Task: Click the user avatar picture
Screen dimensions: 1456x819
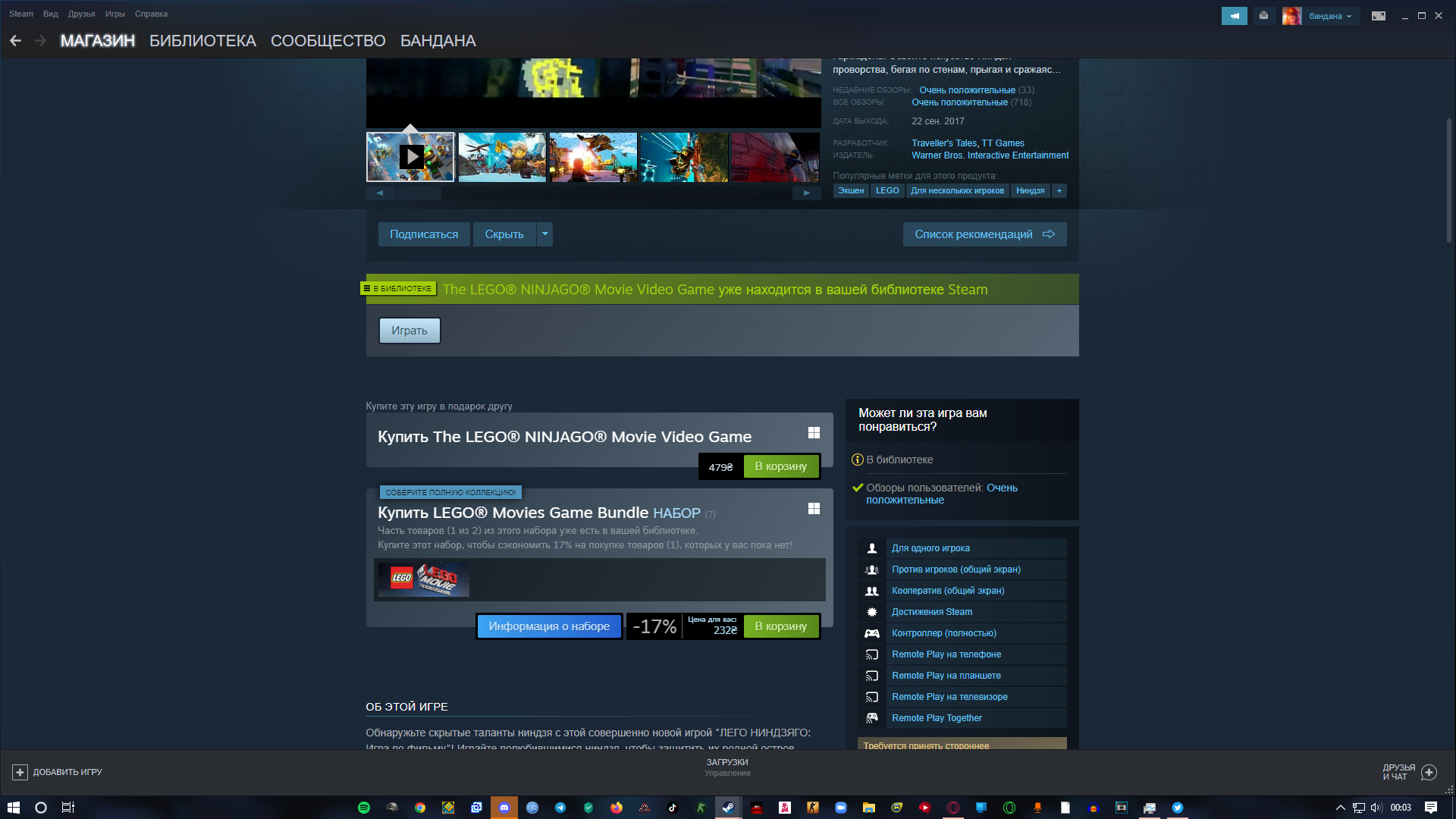Action: click(1291, 16)
